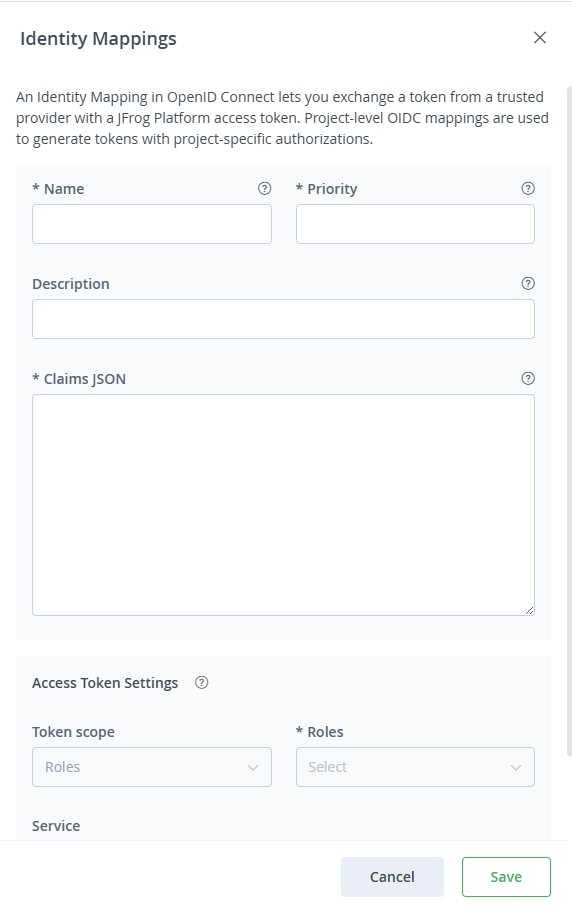Viewport: 572px width, 910px height.
Task: Click the Description help icon
Action: pos(528,284)
